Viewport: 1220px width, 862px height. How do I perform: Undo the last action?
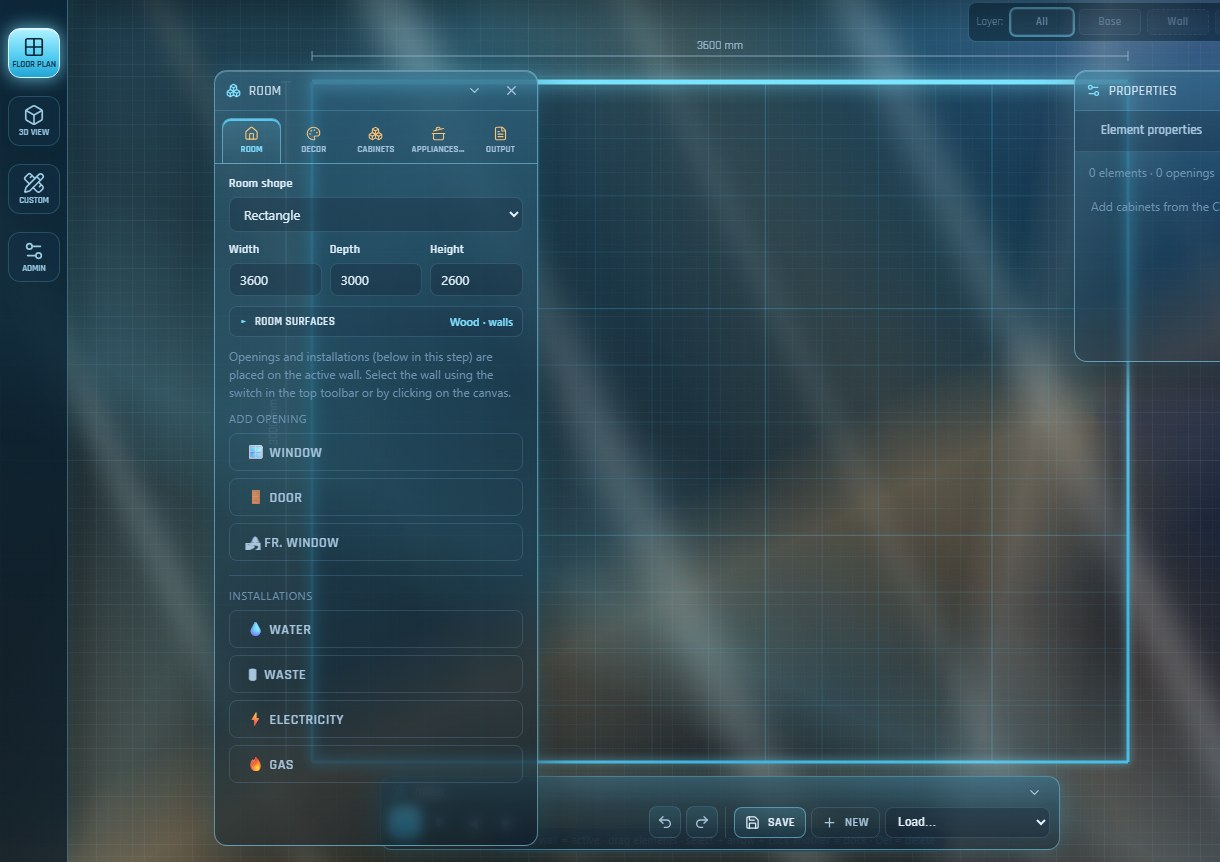pos(665,822)
